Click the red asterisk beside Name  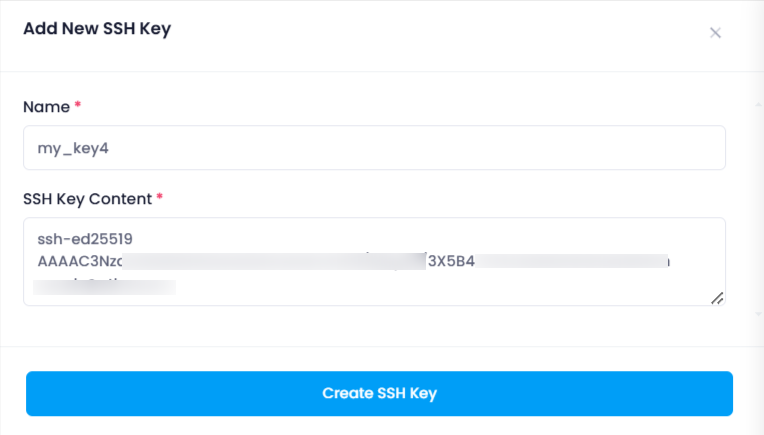click(77, 104)
